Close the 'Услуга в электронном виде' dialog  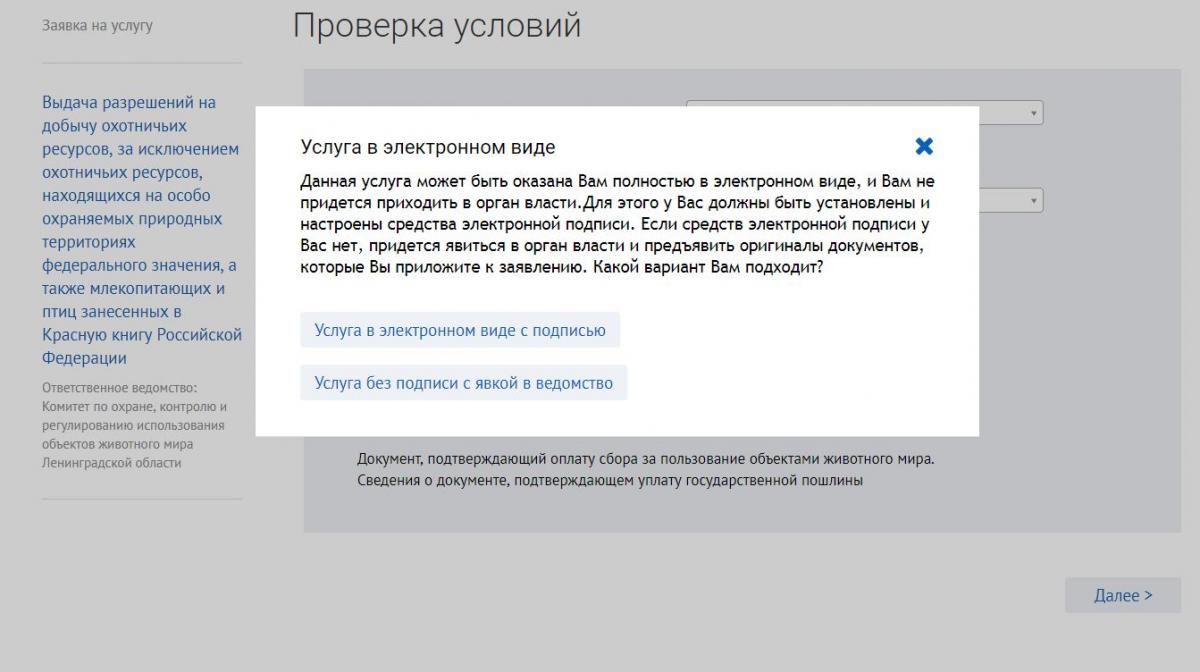924,147
